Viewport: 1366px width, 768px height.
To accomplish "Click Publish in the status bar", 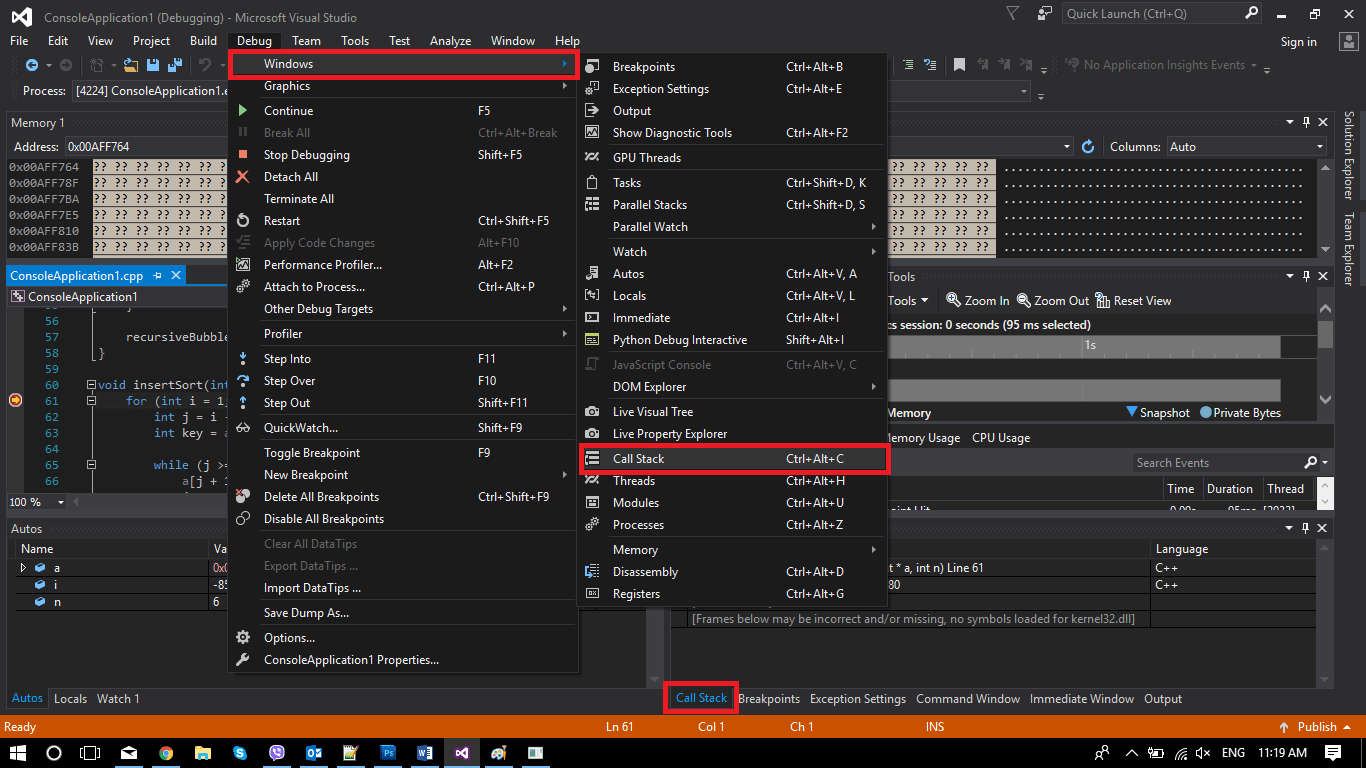I will (1315, 726).
